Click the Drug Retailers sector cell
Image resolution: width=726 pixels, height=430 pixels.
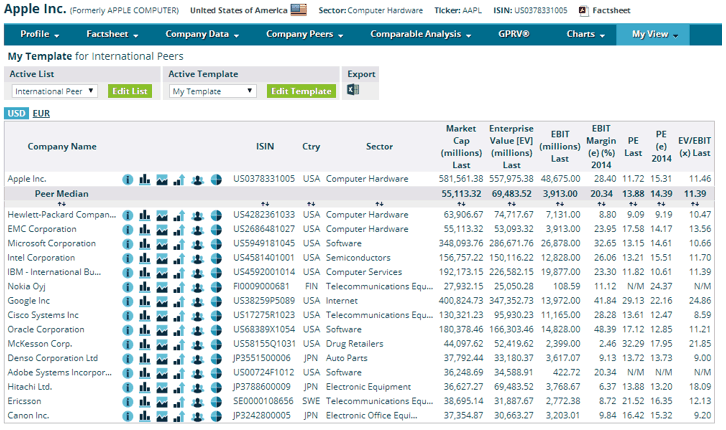pos(355,344)
